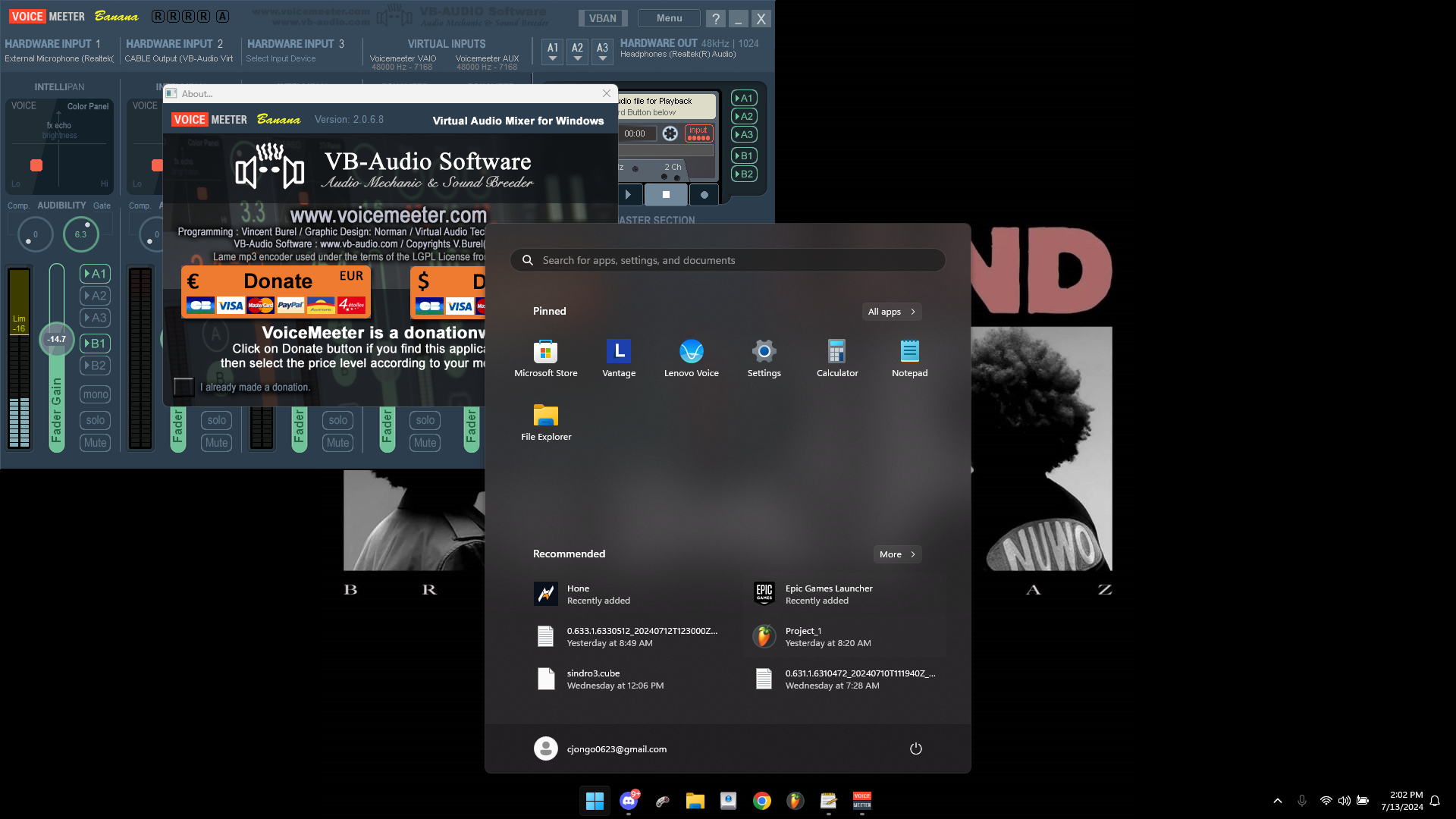The image size is (1456, 819).
Task: Launch Calculator from the Start menu
Action: coord(837,359)
